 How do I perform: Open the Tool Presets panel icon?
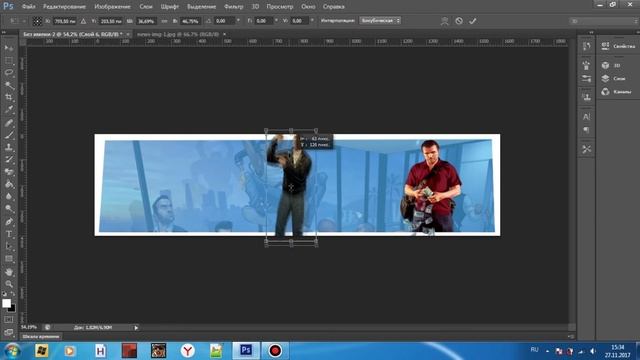point(587,149)
